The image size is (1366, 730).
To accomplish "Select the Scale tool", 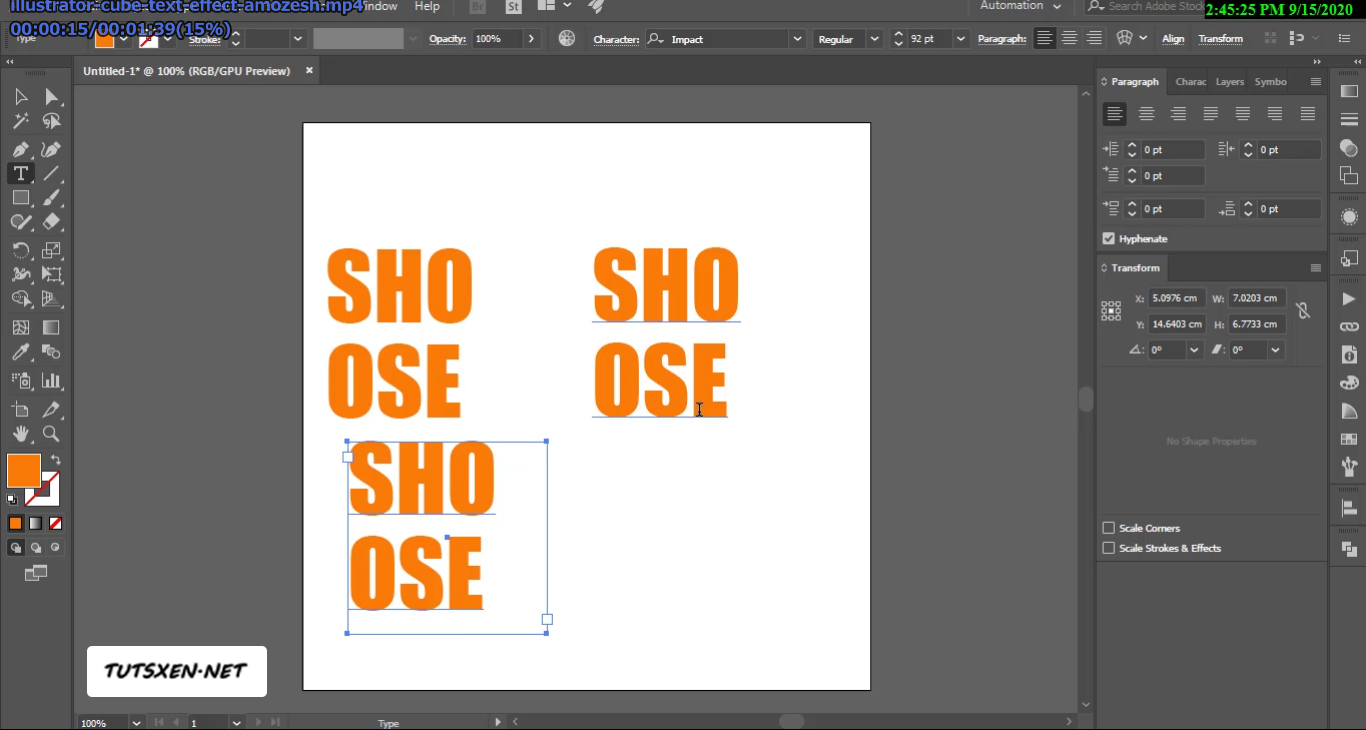I will [x=51, y=250].
